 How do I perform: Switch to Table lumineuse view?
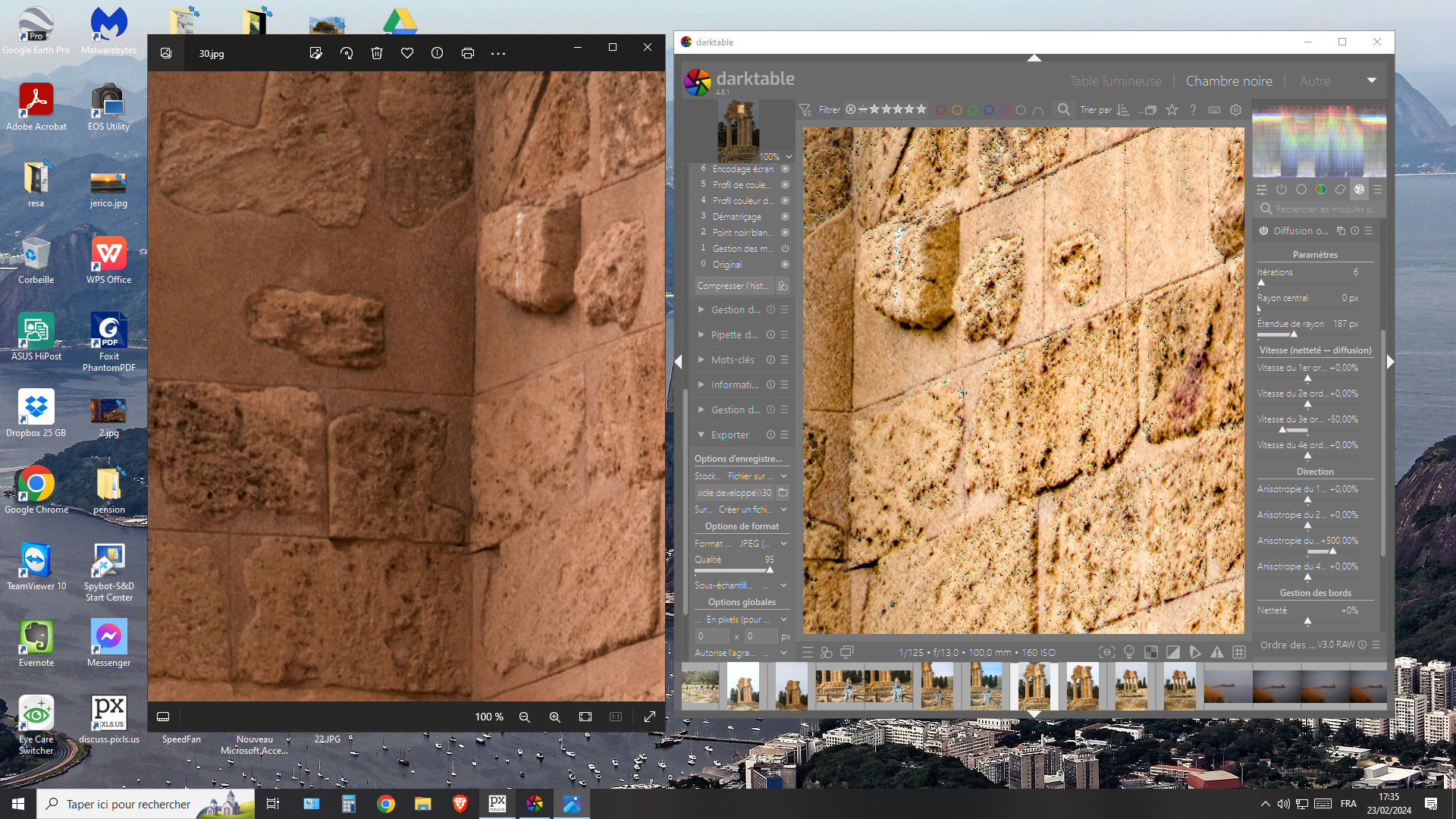click(1115, 81)
